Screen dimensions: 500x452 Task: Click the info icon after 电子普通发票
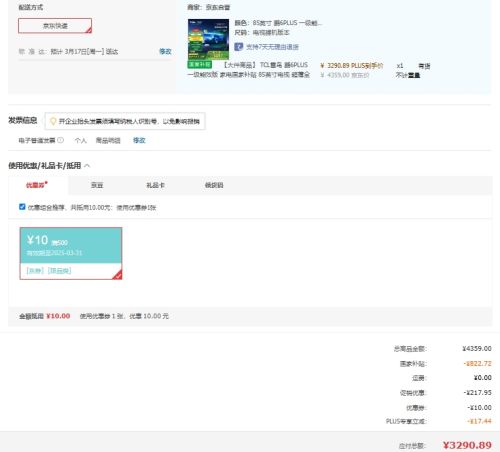click(60, 140)
